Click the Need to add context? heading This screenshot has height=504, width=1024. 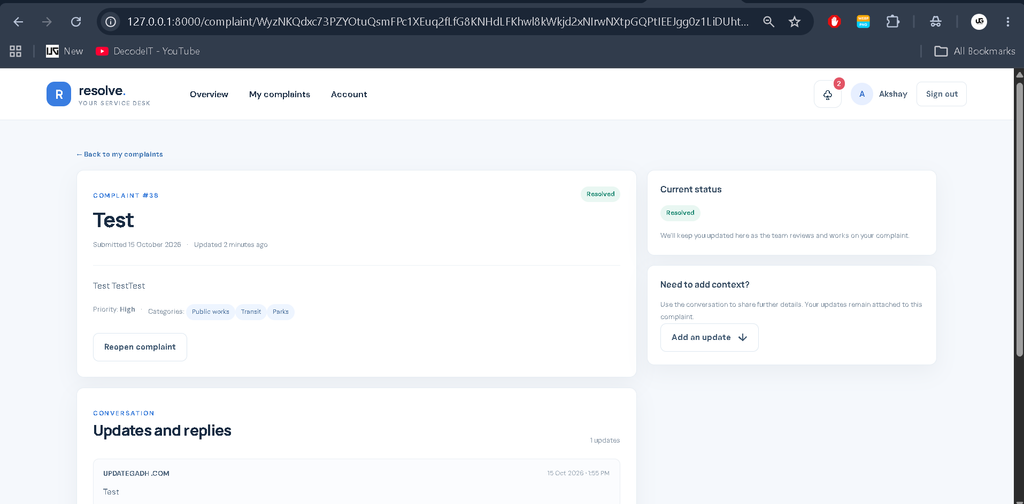coord(705,285)
